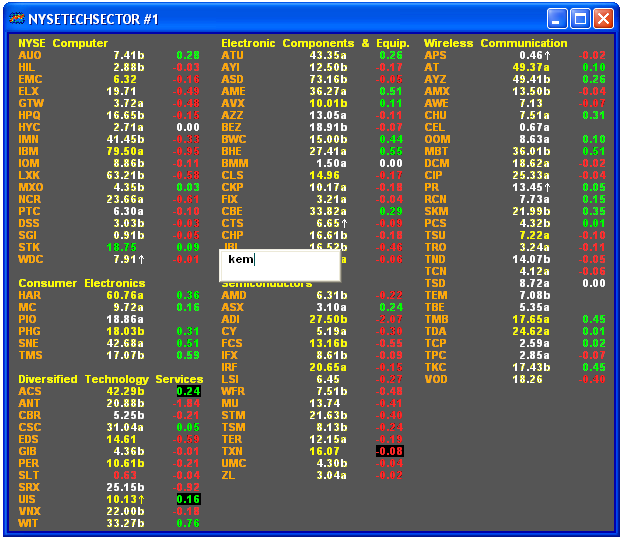Click the CTS price 6.65
The width and height of the screenshot is (622, 539).
tap(332, 223)
